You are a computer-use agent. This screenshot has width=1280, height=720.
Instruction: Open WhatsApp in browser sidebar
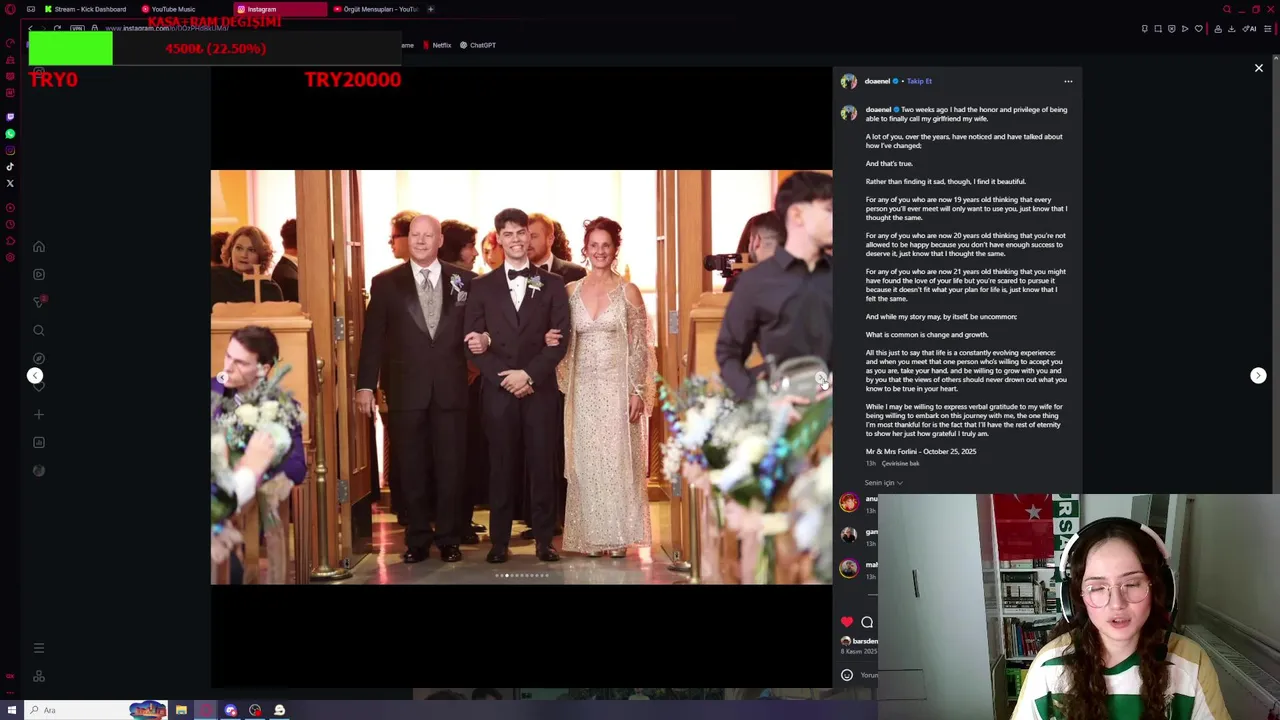tap(10, 133)
